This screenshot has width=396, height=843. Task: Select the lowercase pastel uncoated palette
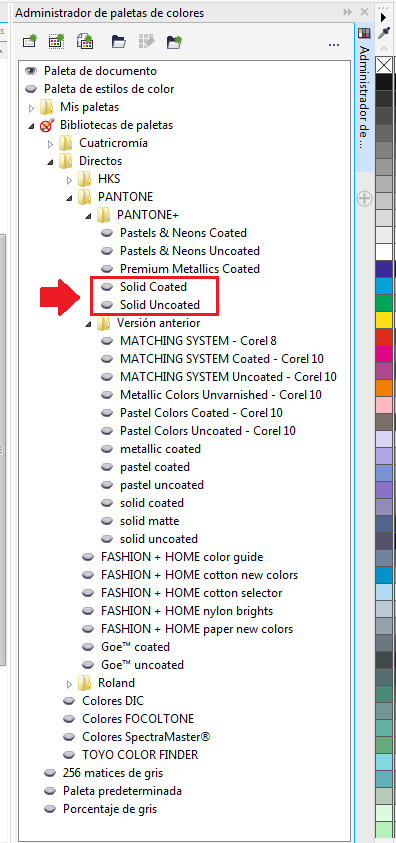coord(162,485)
